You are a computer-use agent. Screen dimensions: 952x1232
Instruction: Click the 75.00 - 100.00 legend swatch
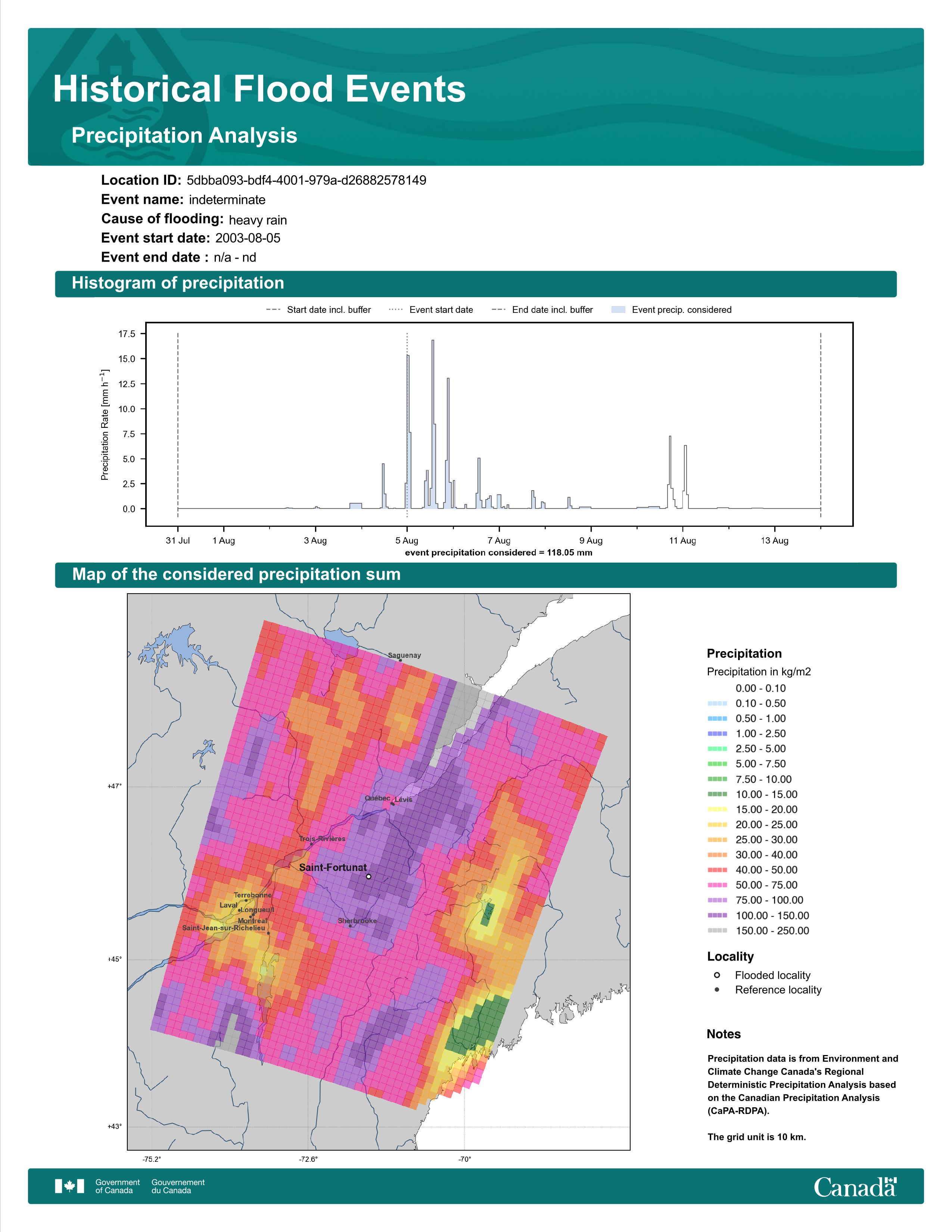717,901
